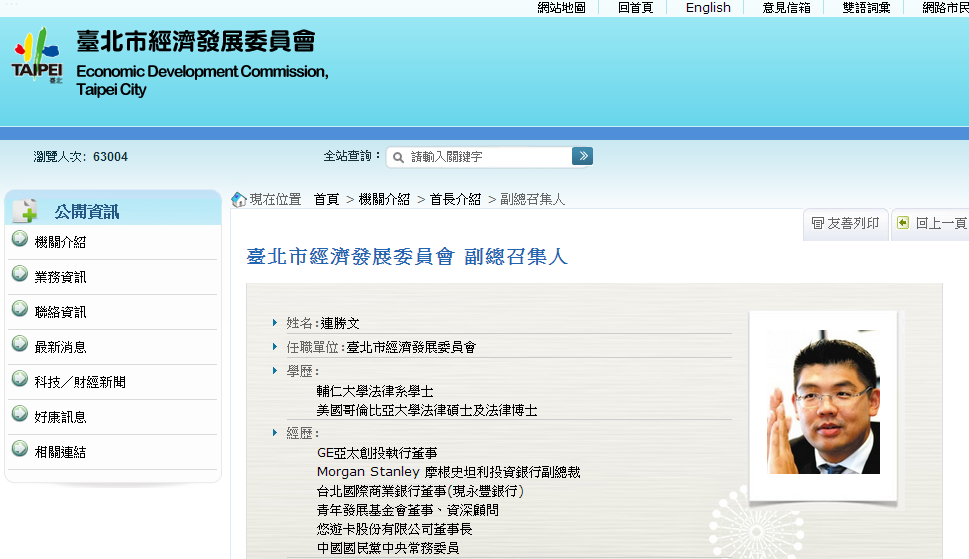Click the printer icon for 友善列印
Screen dimensions: 969x559
(818, 223)
